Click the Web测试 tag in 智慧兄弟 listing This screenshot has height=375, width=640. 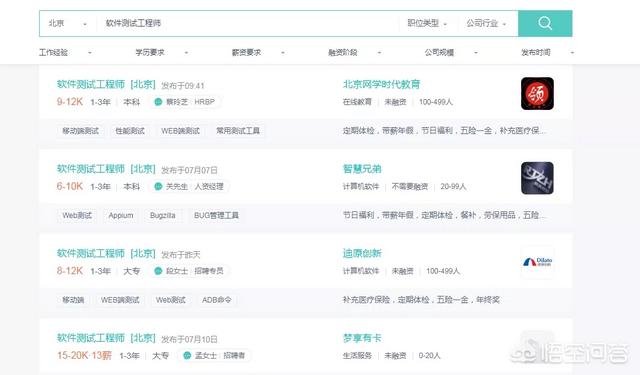pos(77,215)
